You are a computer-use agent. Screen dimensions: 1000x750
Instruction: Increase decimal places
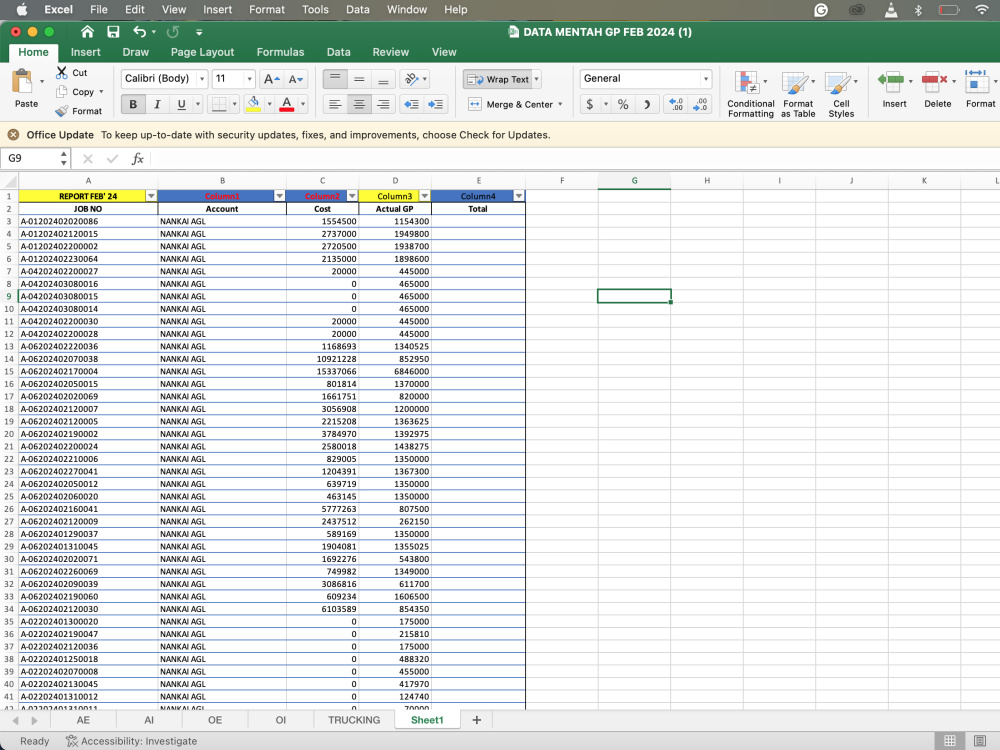676,104
